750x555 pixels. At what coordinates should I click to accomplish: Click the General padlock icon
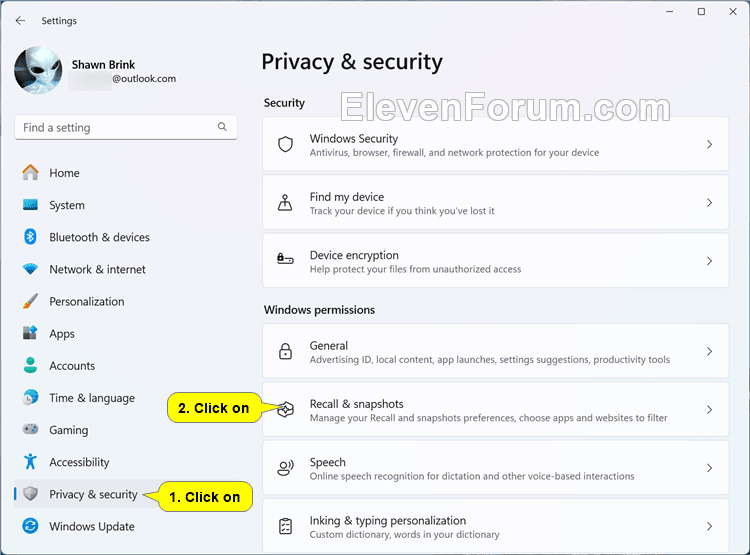(x=286, y=351)
